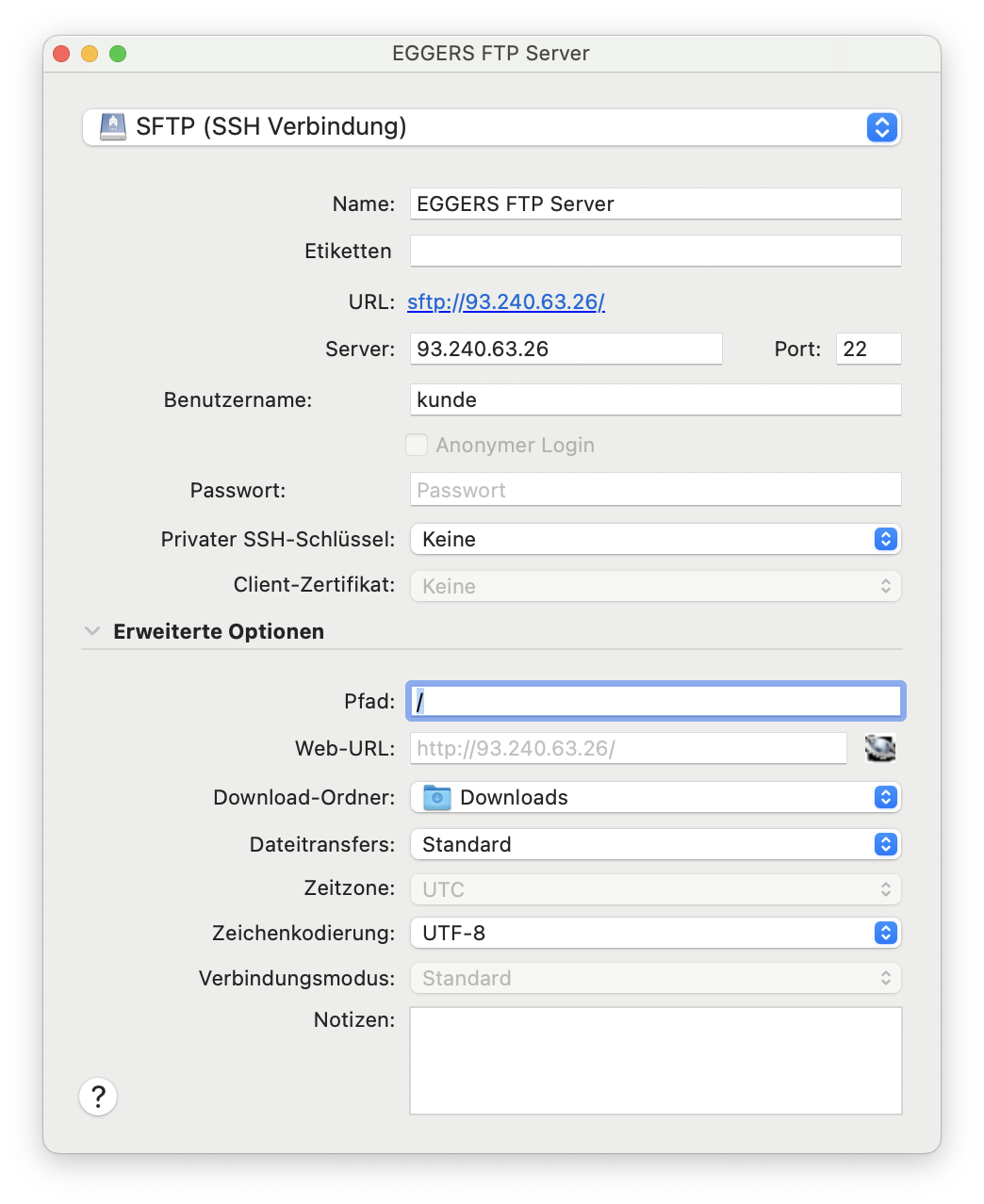This screenshot has width=984, height=1204.
Task: Click the green zoom window button
Action: (118, 54)
